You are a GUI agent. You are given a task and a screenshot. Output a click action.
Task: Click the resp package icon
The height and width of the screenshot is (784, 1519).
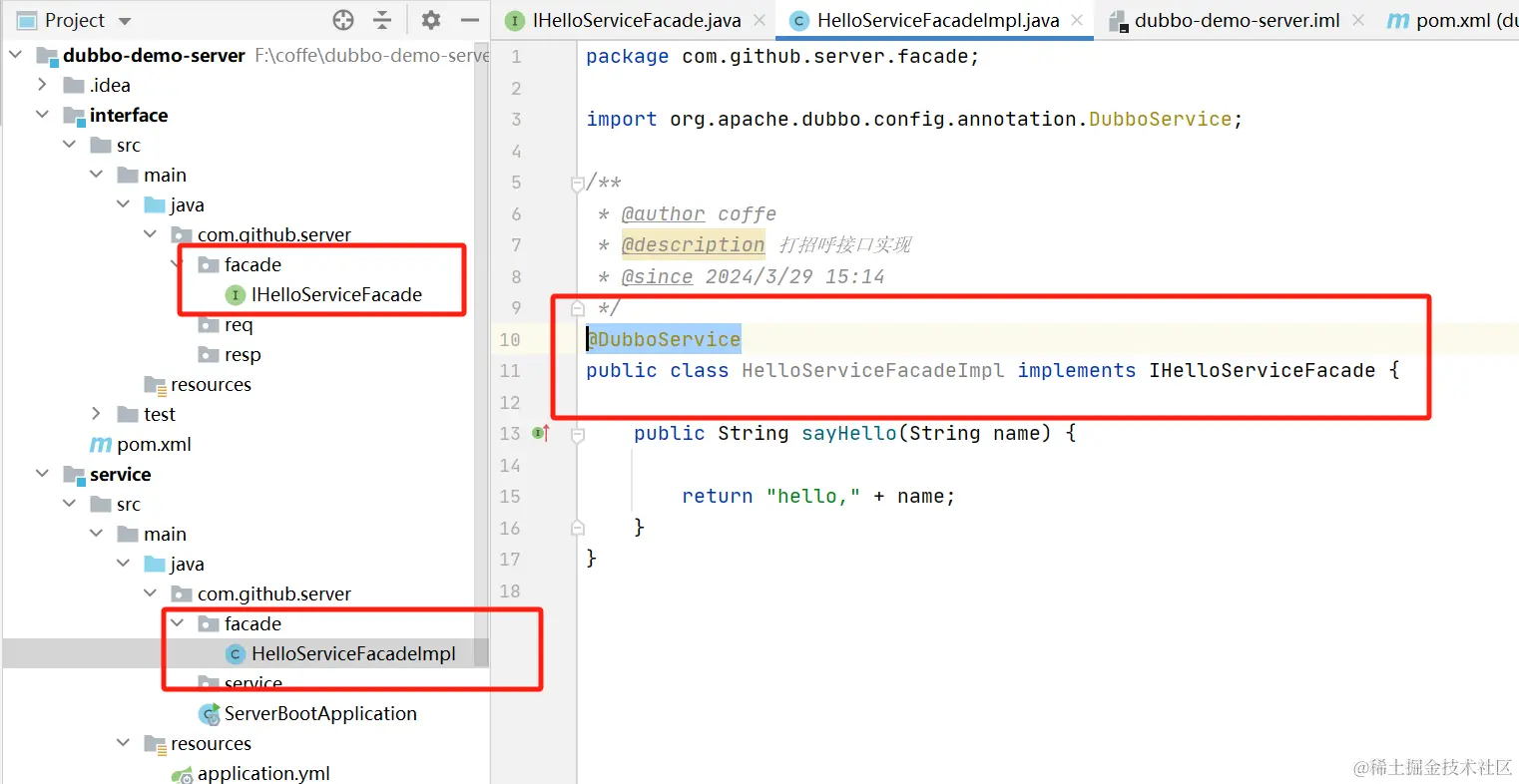pos(209,355)
